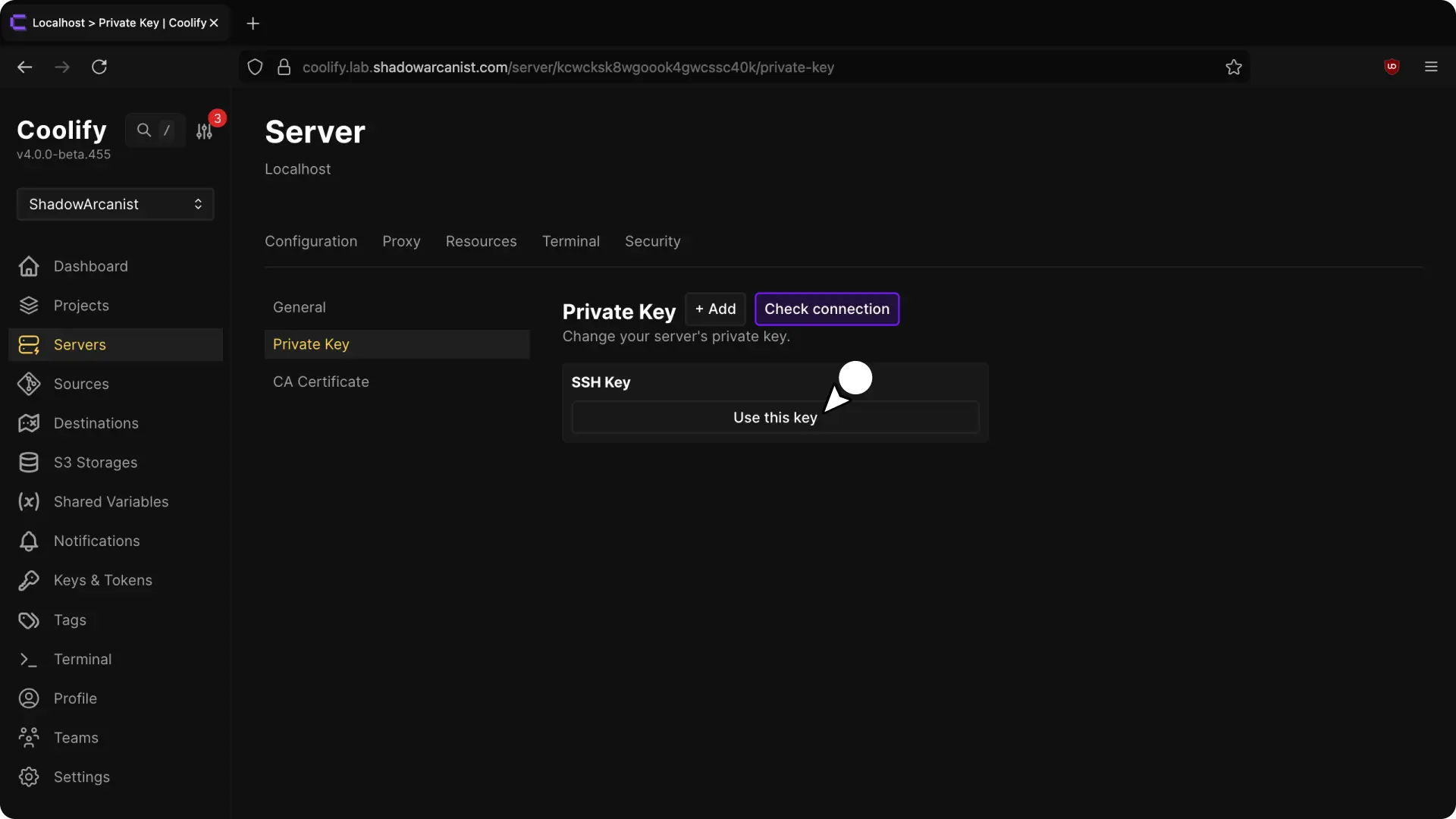Viewport: 1456px width, 819px height.
Task: Open Keys & Tokens key icon
Action: 29,580
